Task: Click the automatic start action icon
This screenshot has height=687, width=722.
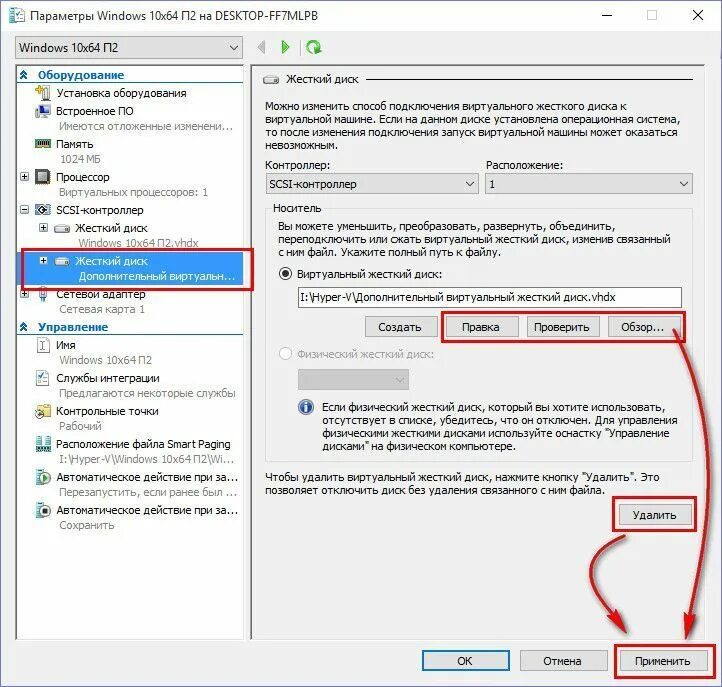Action: click(x=43, y=477)
